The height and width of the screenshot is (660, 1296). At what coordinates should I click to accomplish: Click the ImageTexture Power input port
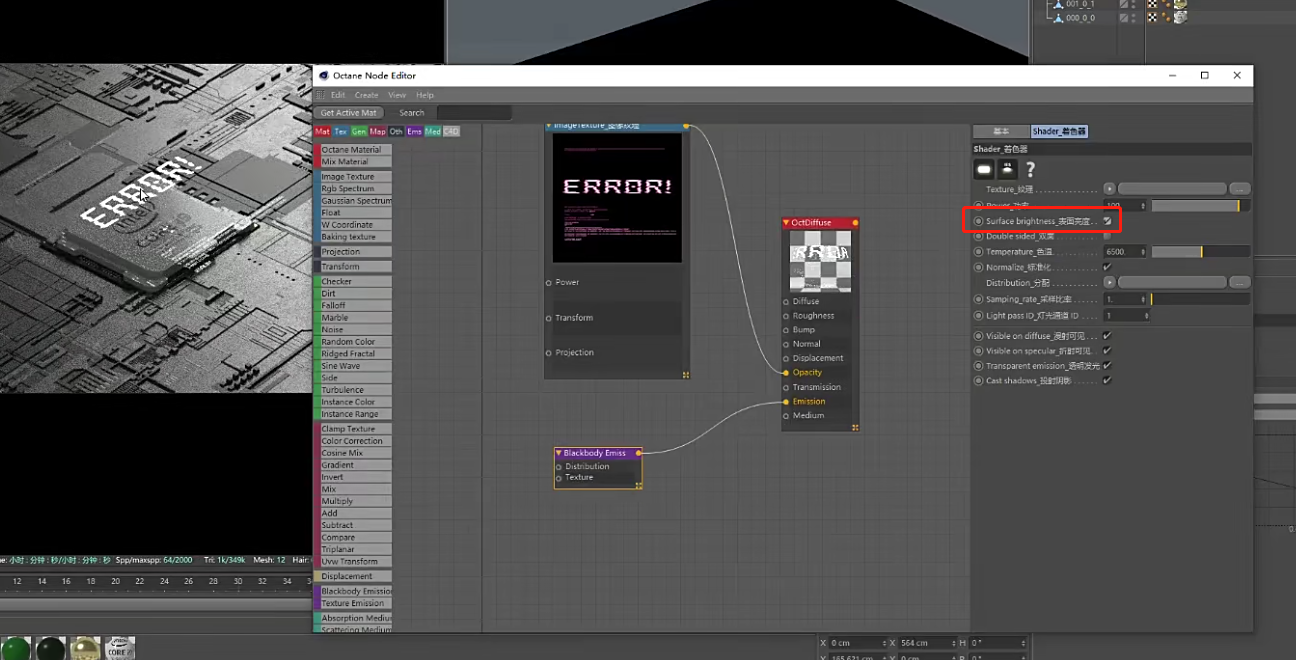pos(549,283)
